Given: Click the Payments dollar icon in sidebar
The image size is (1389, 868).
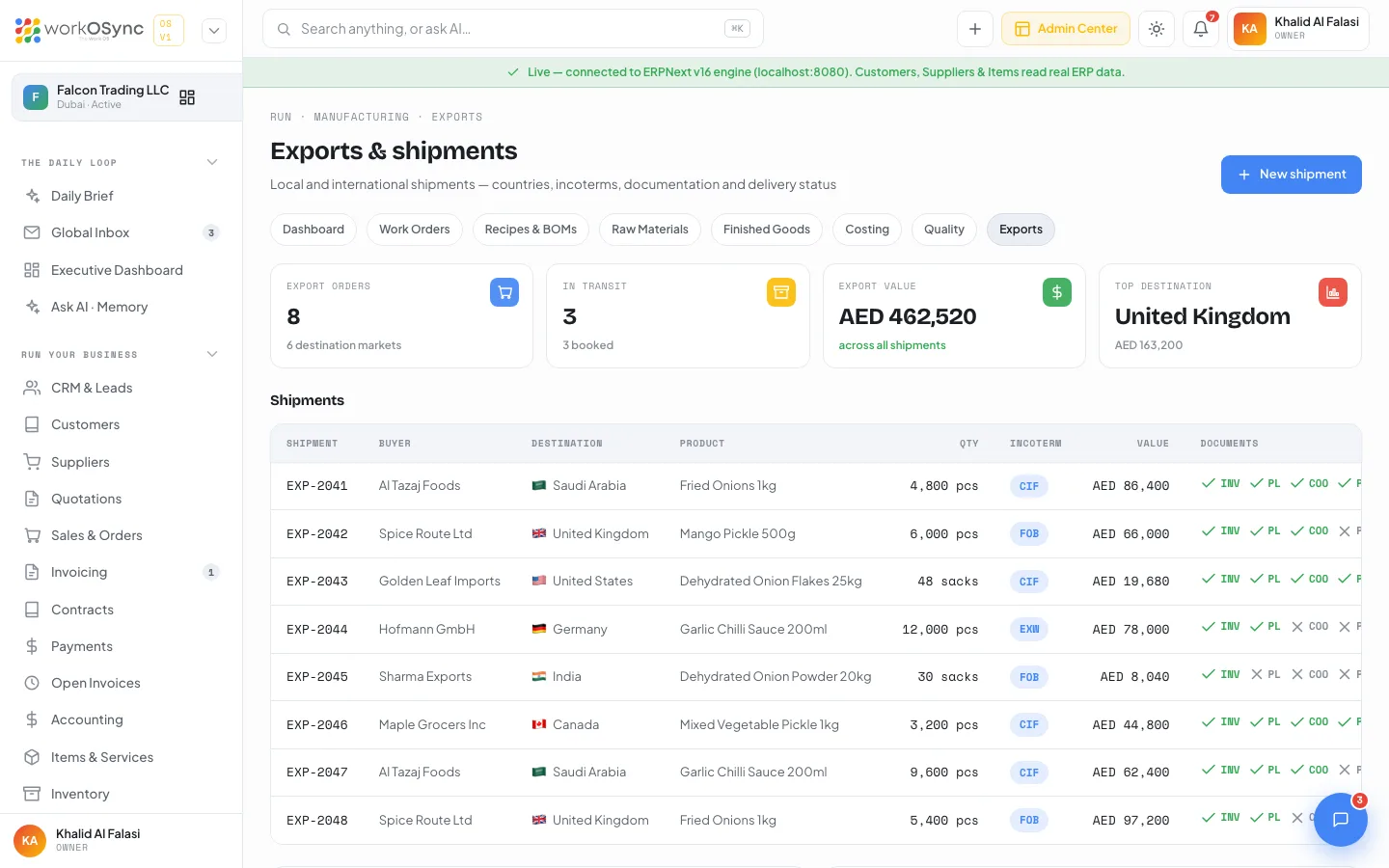Looking at the screenshot, I should click(x=32, y=646).
